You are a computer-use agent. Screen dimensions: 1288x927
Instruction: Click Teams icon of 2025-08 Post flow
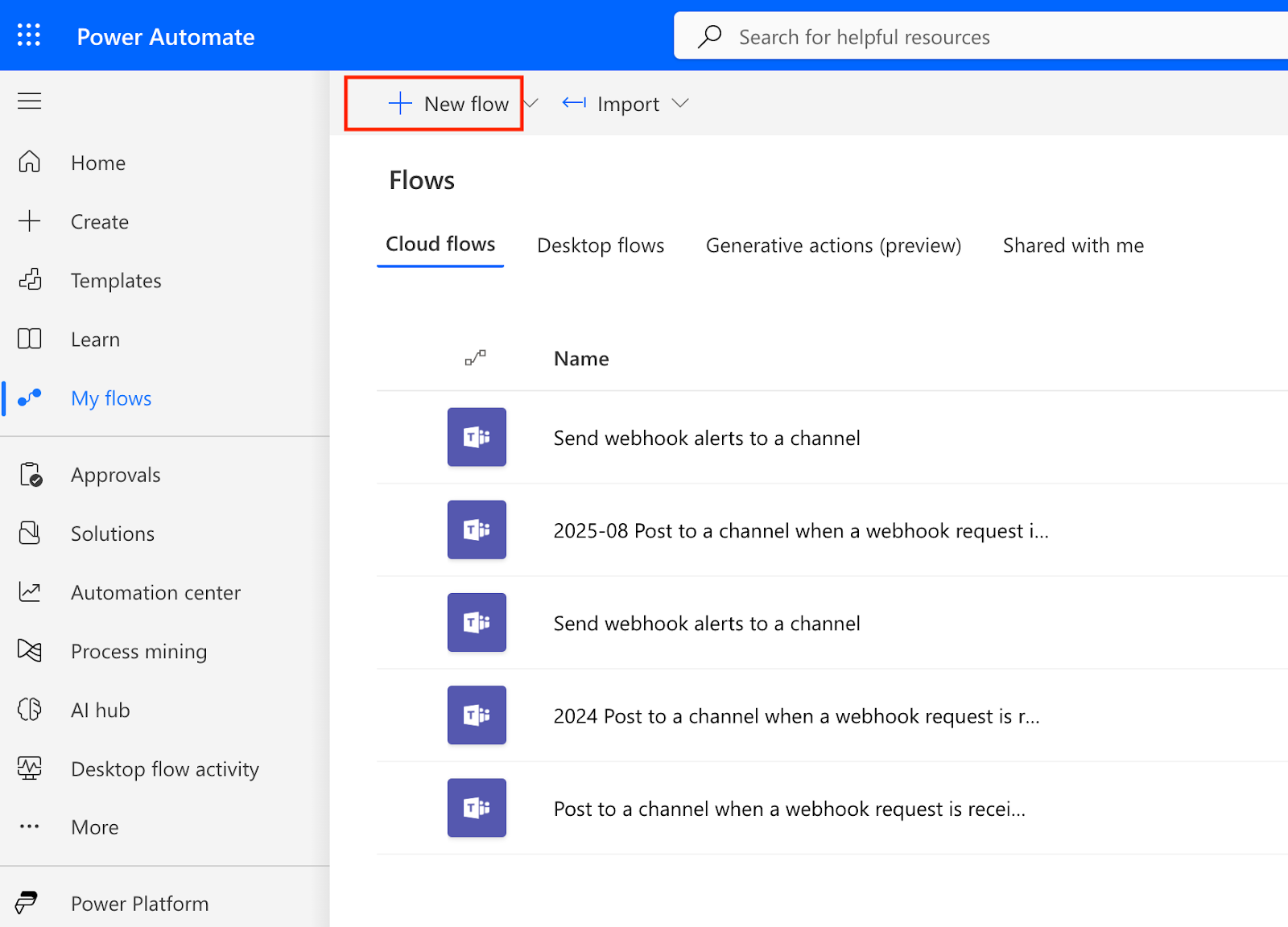pos(477,529)
